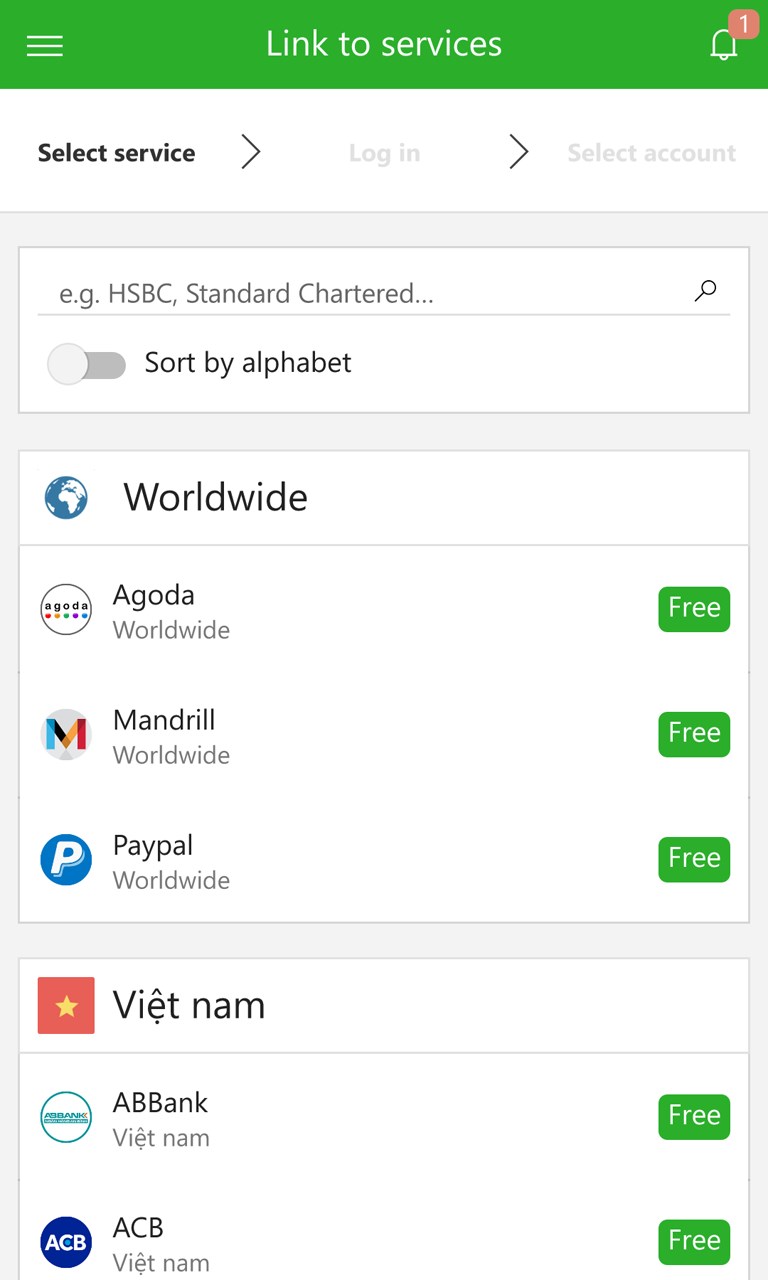Click the Việt nam flag icon

pos(66,1005)
